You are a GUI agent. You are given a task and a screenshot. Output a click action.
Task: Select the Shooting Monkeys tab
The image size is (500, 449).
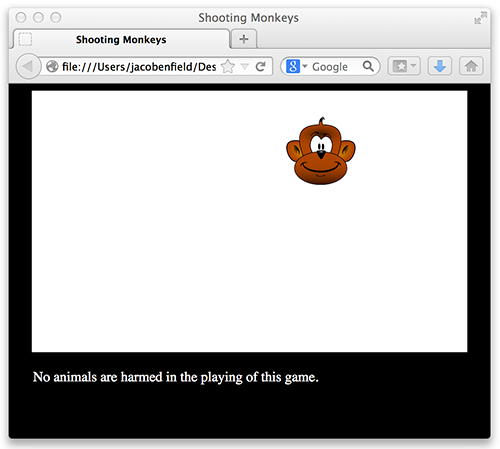121,39
